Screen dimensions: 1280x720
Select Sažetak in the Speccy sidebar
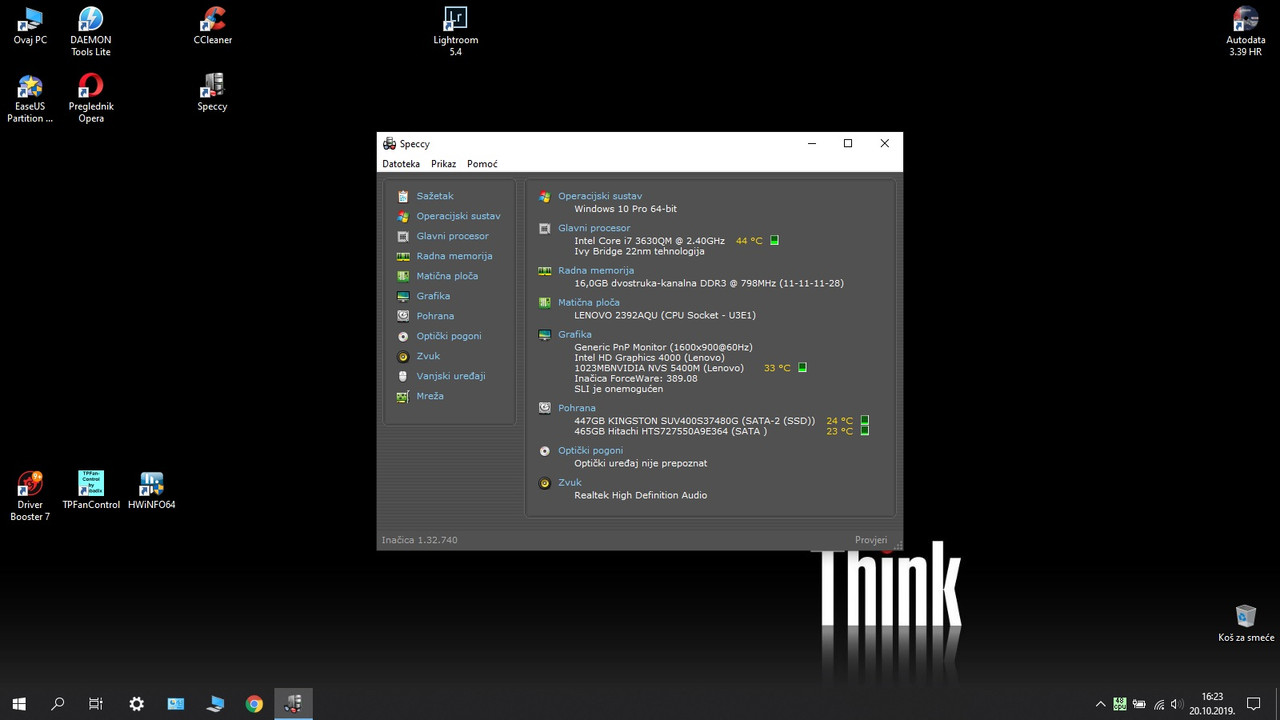434,196
